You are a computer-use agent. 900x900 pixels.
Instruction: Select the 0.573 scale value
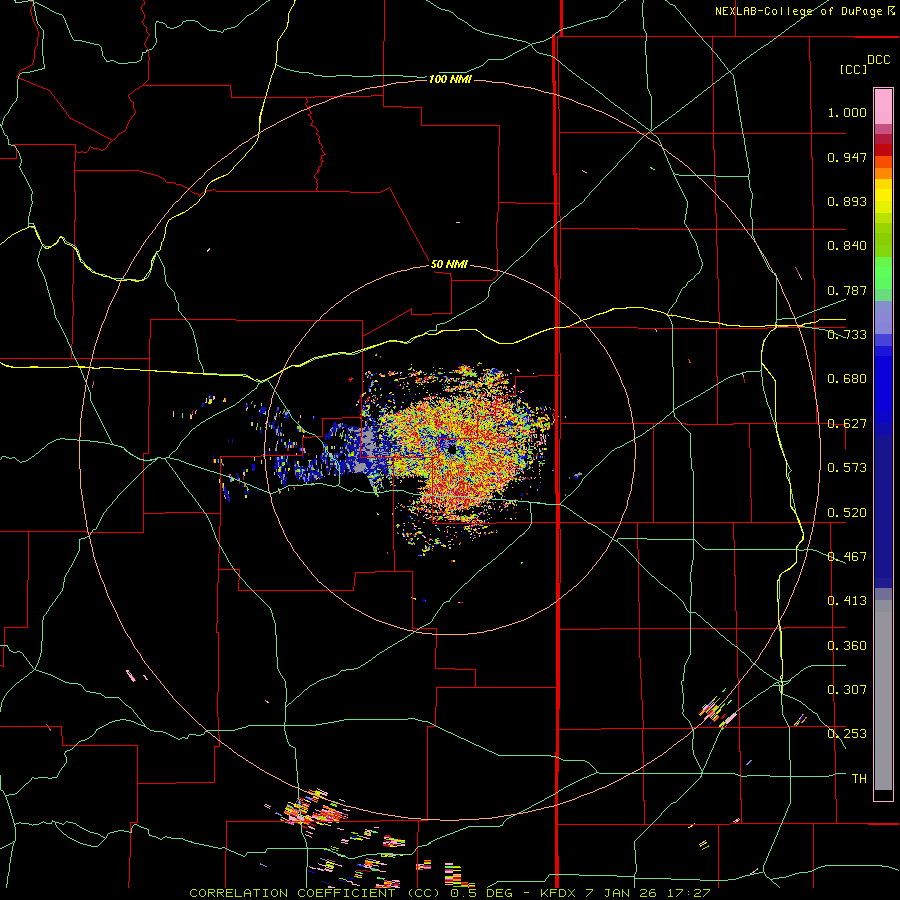[x=847, y=468]
